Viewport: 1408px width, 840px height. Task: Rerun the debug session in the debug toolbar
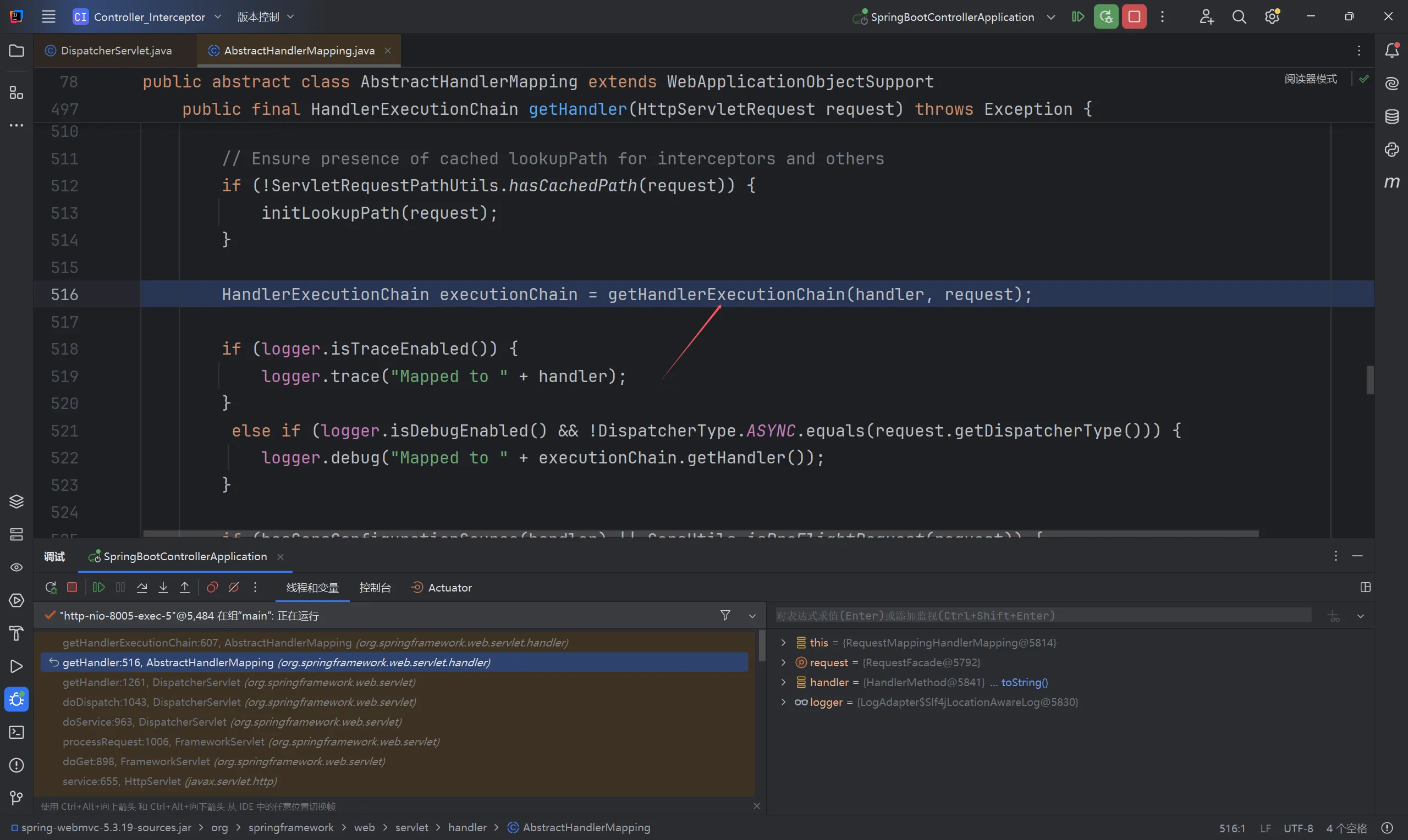51,588
